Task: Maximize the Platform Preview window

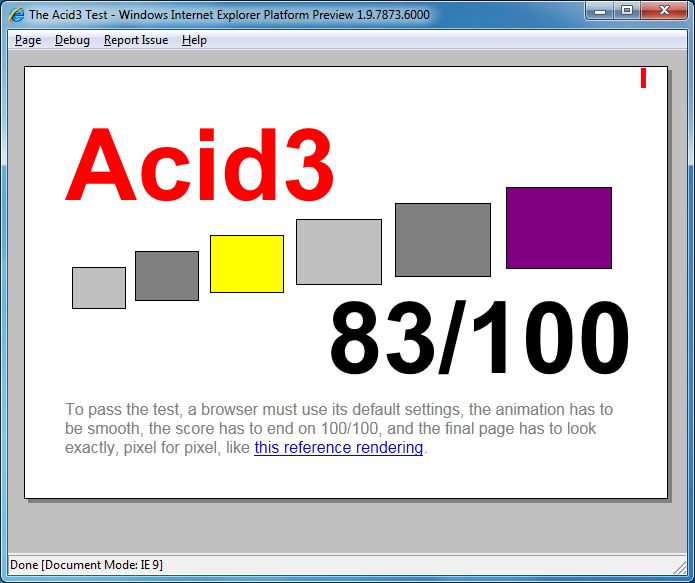Action: point(627,11)
